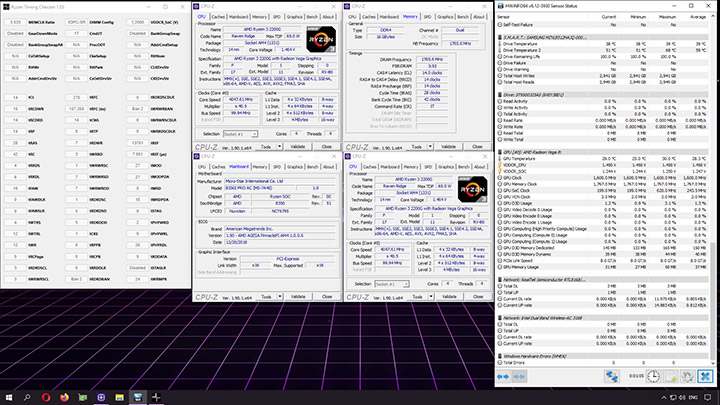This screenshot has width=720, height=405.
Task: Open network status tray icon
Action: (673, 398)
